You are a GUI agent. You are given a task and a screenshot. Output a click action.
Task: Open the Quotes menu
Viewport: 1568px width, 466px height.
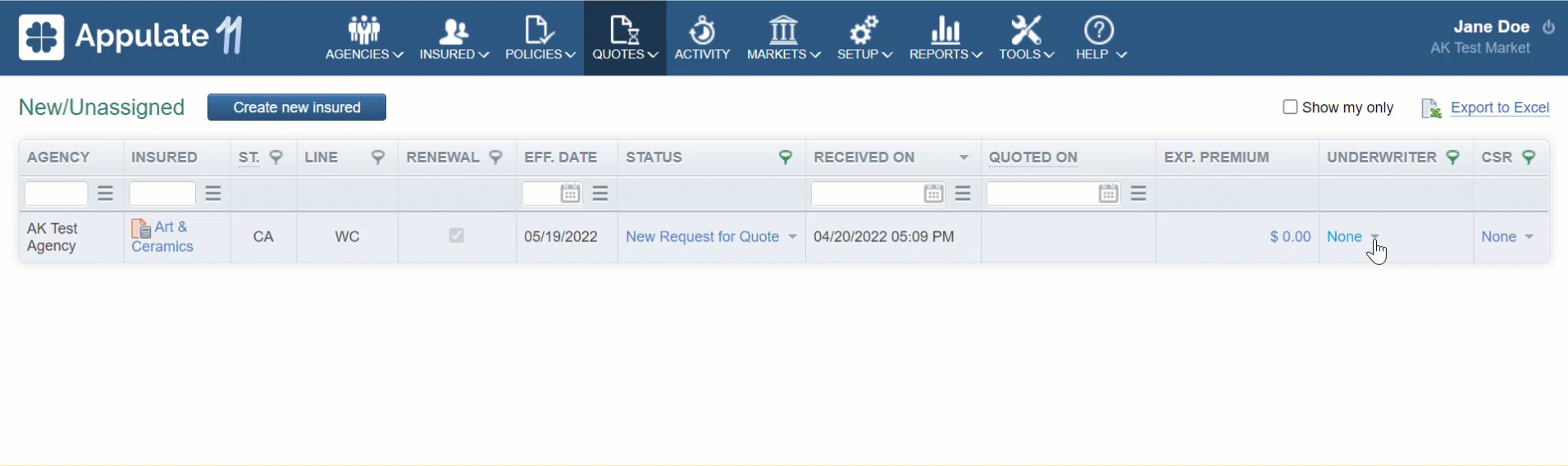click(x=625, y=39)
